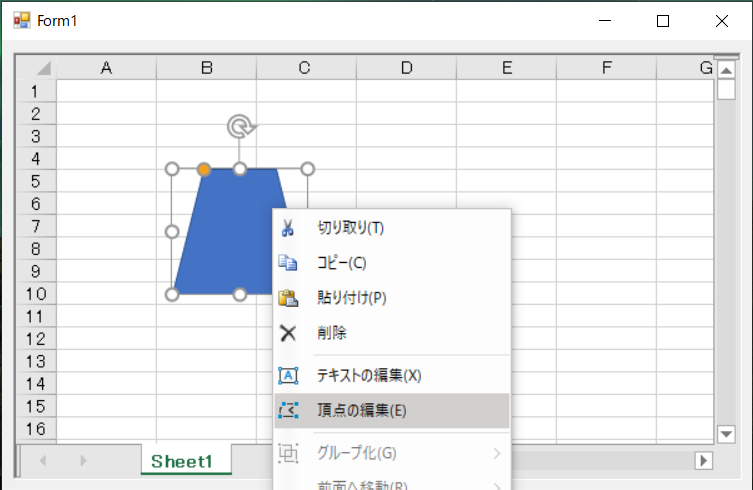Expand the グループ化(G) submenu arrow
753x490 pixels.
pyautogui.click(x=497, y=454)
